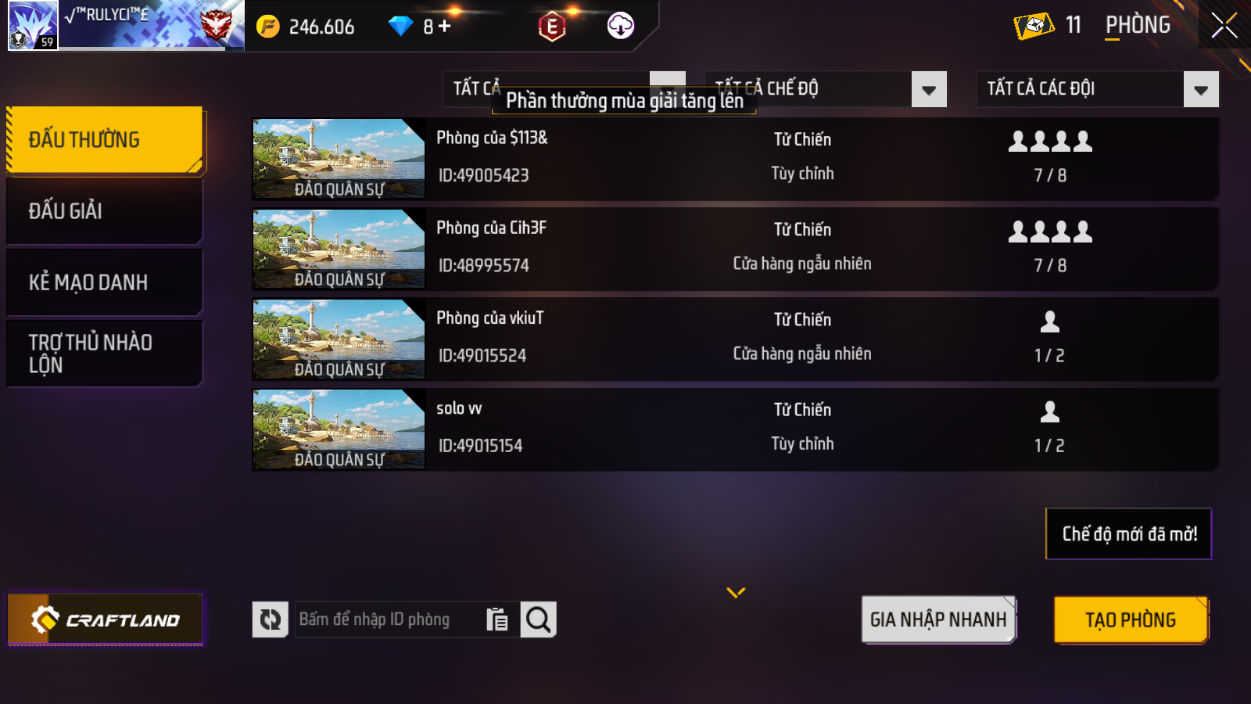This screenshot has width=1251, height=704.
Task: Search room with magnifier icon
Action: 538,620
